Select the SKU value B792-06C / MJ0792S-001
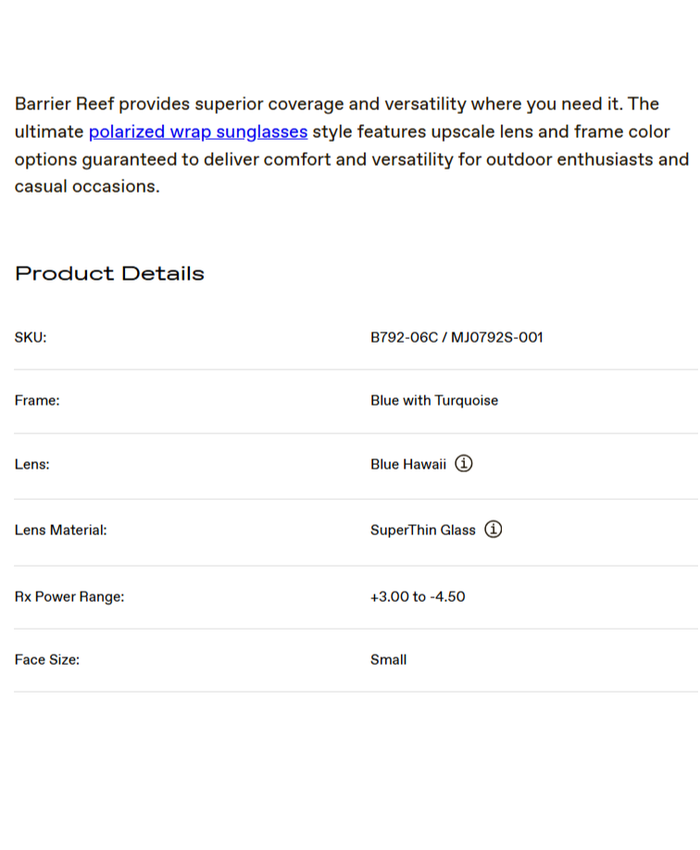This screenshot has height=850, width=700. pos(456,337)
